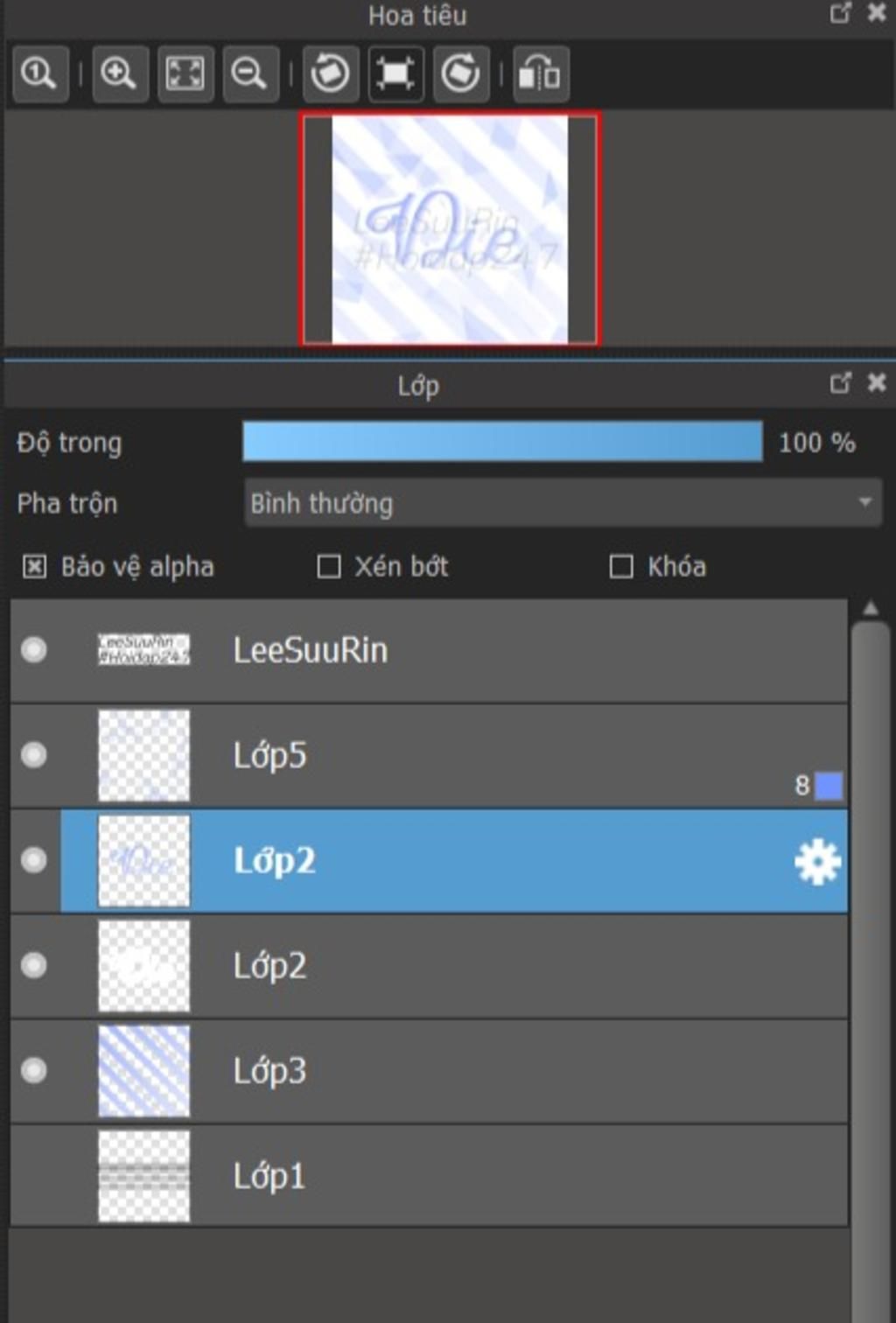Reset the canvas rotation in the navigator
The width and height of the screenshot is (896, 1323).
395,73
